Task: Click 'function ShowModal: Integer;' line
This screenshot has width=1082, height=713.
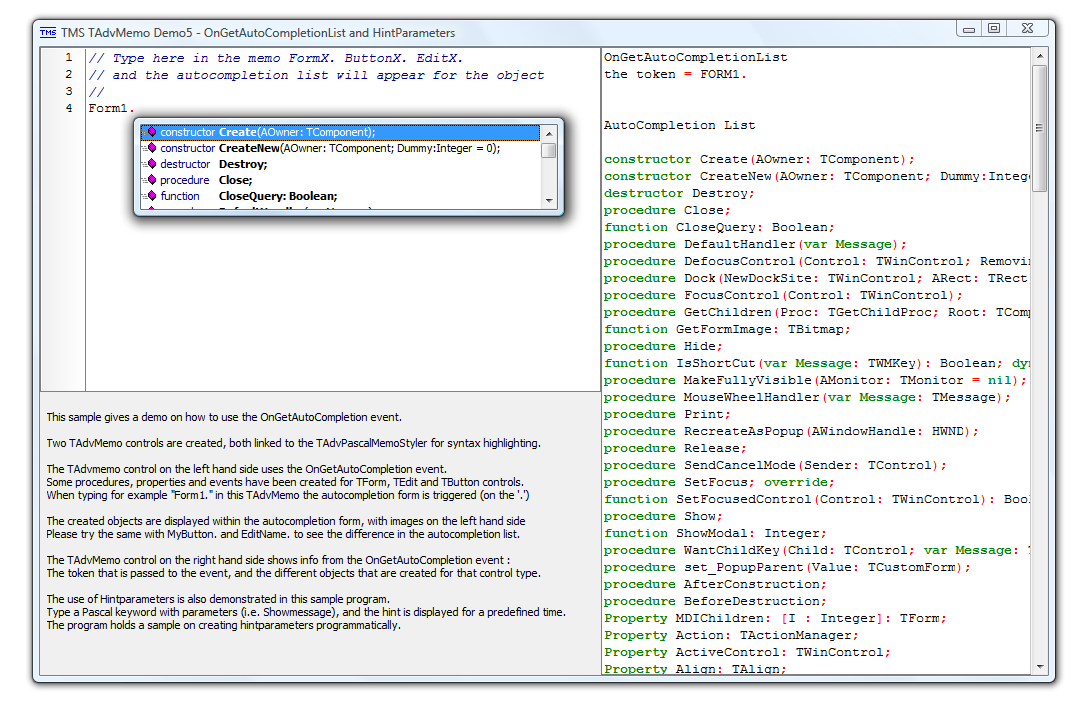Action: tap(715, 534)
